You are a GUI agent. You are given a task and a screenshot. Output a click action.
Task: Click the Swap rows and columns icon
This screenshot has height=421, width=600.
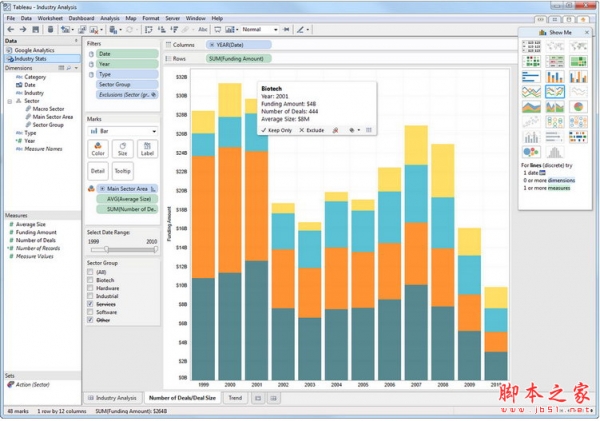click(x=148, y=29)
